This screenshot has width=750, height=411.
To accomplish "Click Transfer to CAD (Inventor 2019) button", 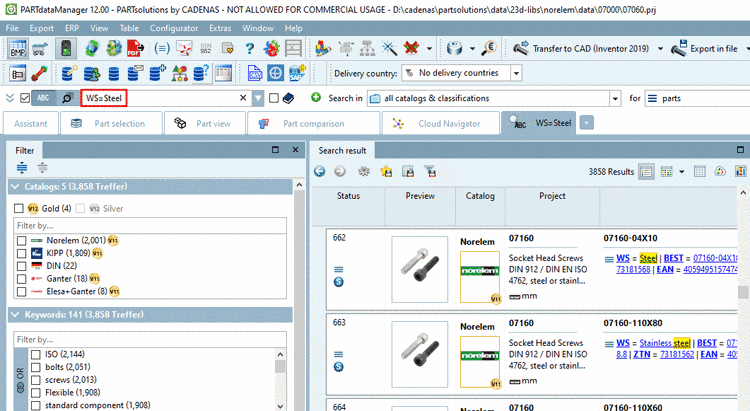I will click(582, 48).
